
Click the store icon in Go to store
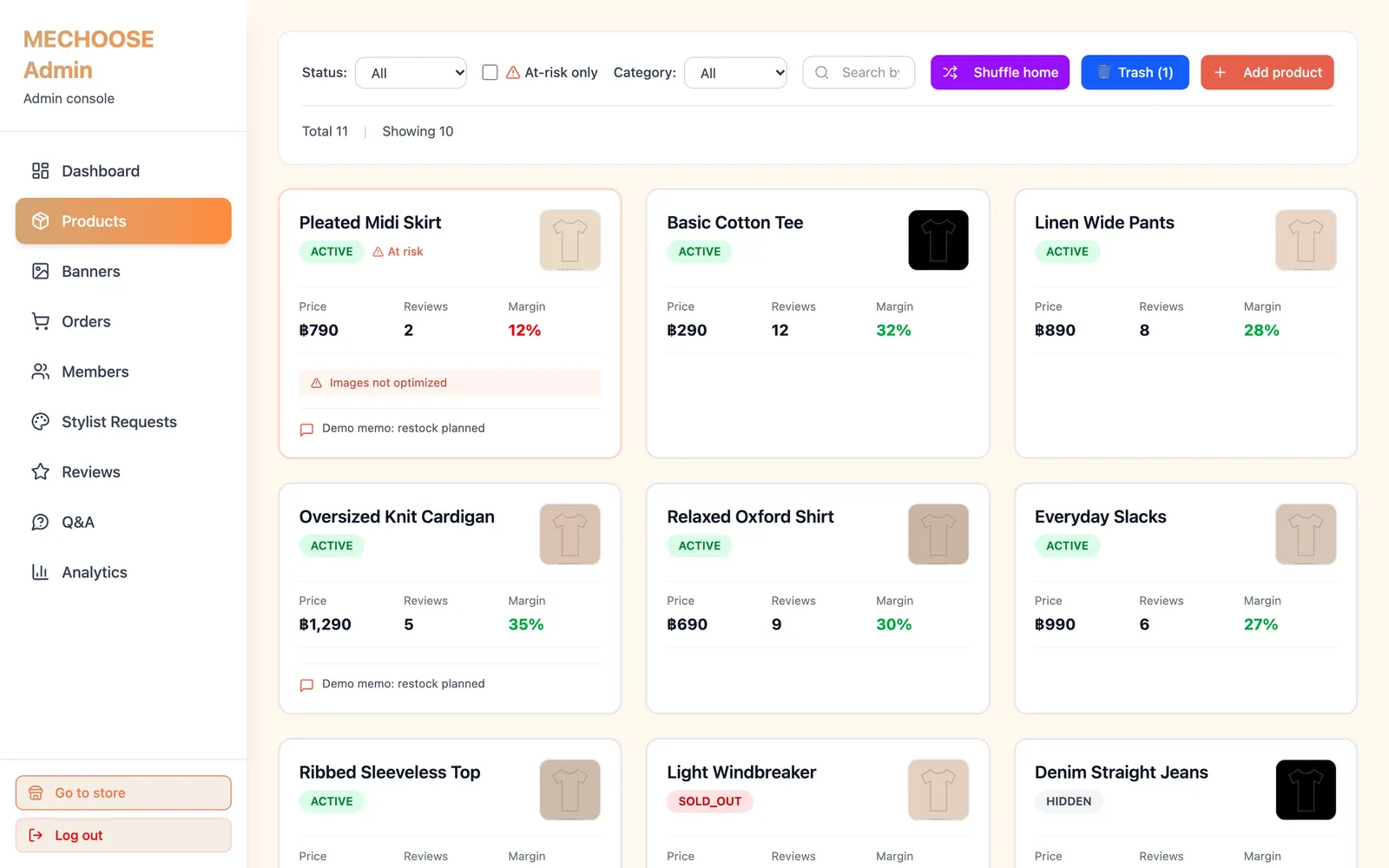click(36, 792)
